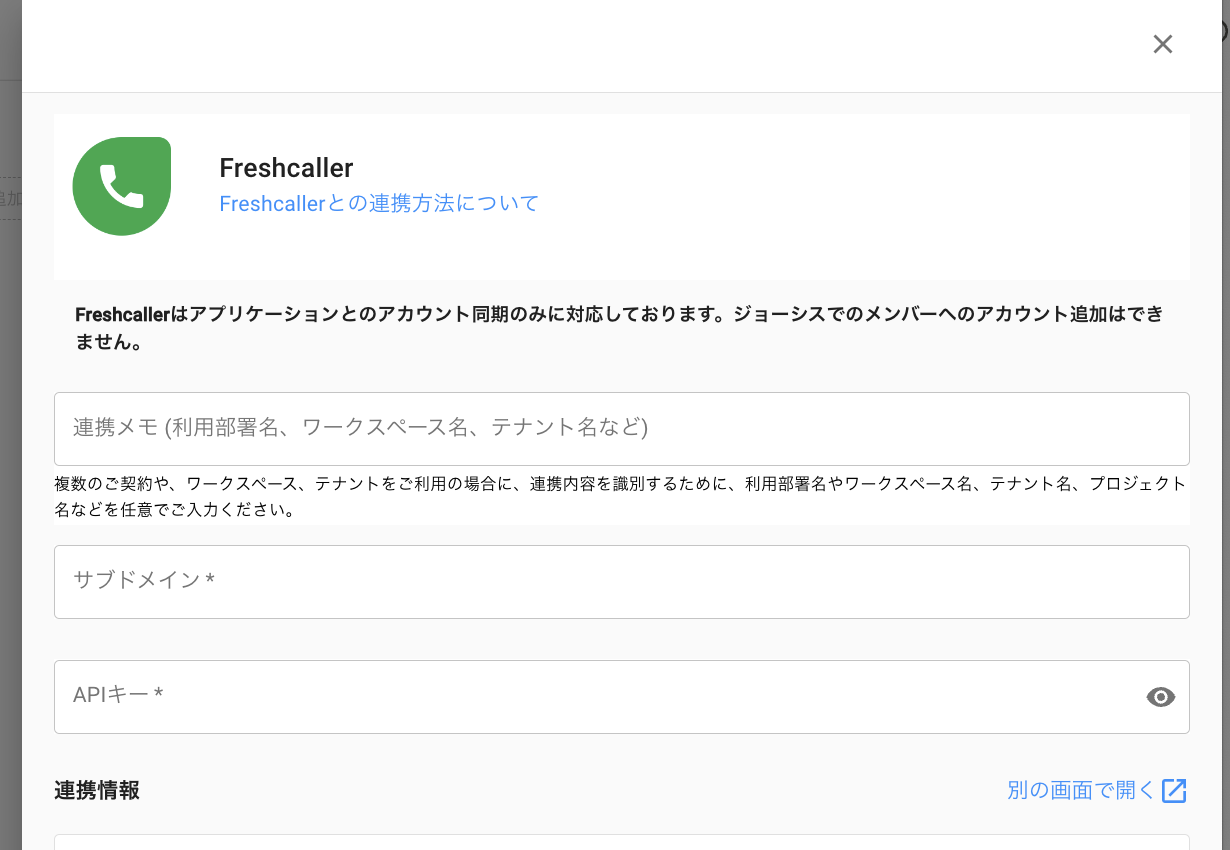Open the Freshcallerとの連携方法について help link
The width and height of the screenshot is (1230, 850).
379,204
